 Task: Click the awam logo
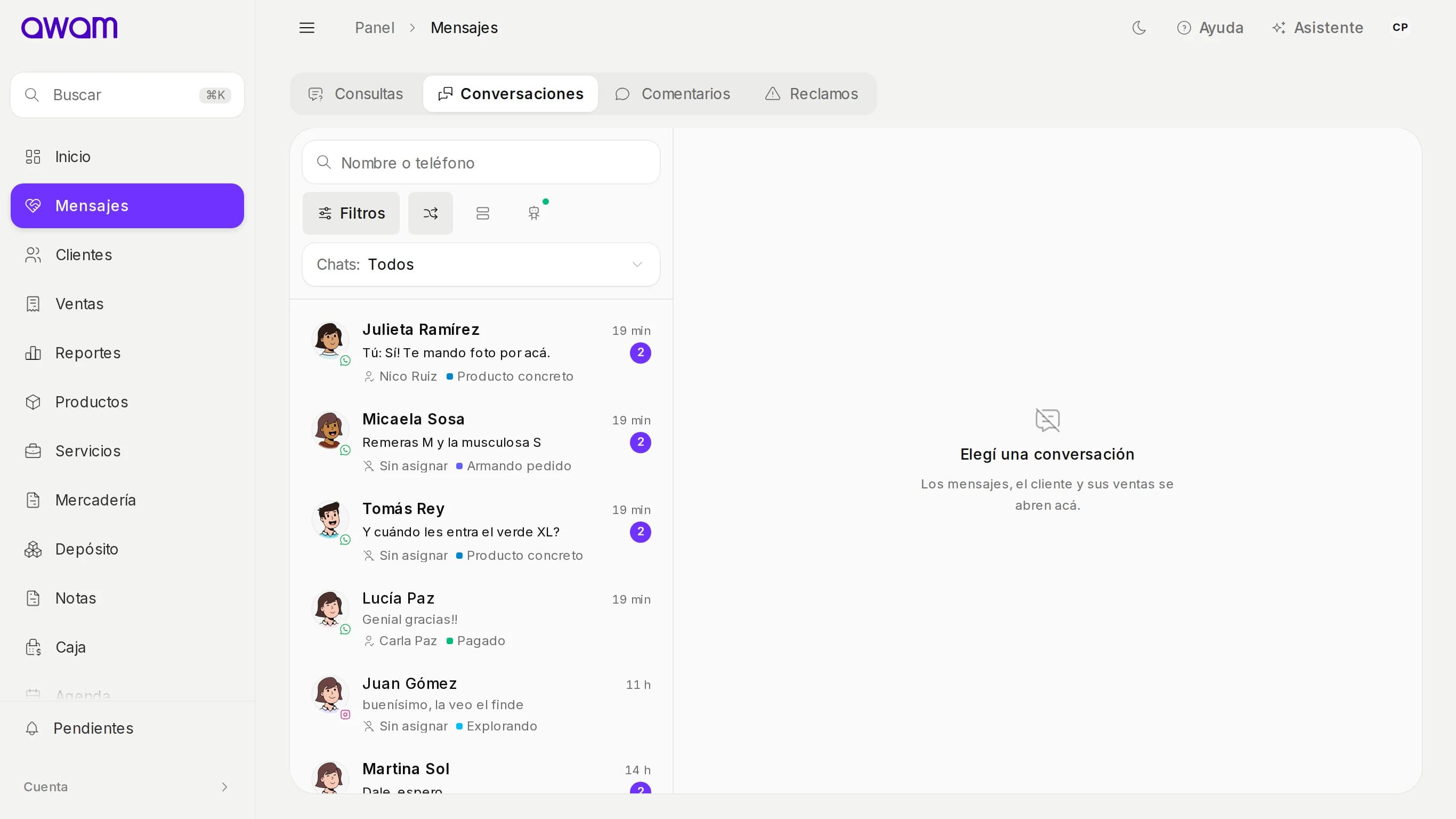tap(69, 28)
